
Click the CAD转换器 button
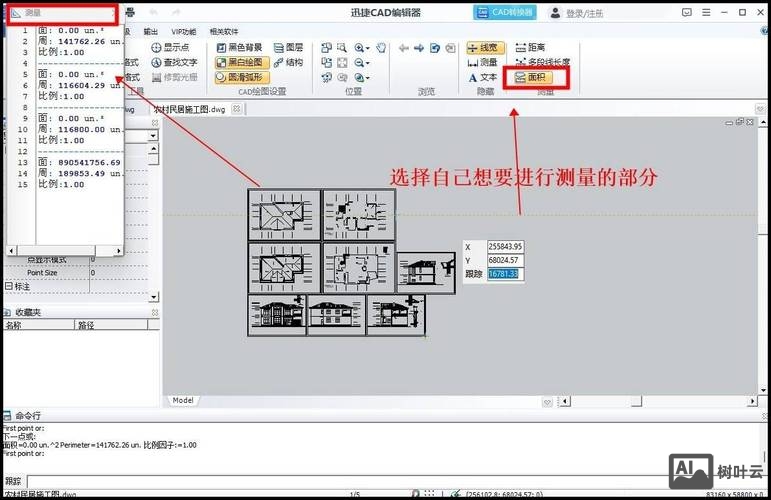pyautogui.click(x=504, y=12)
